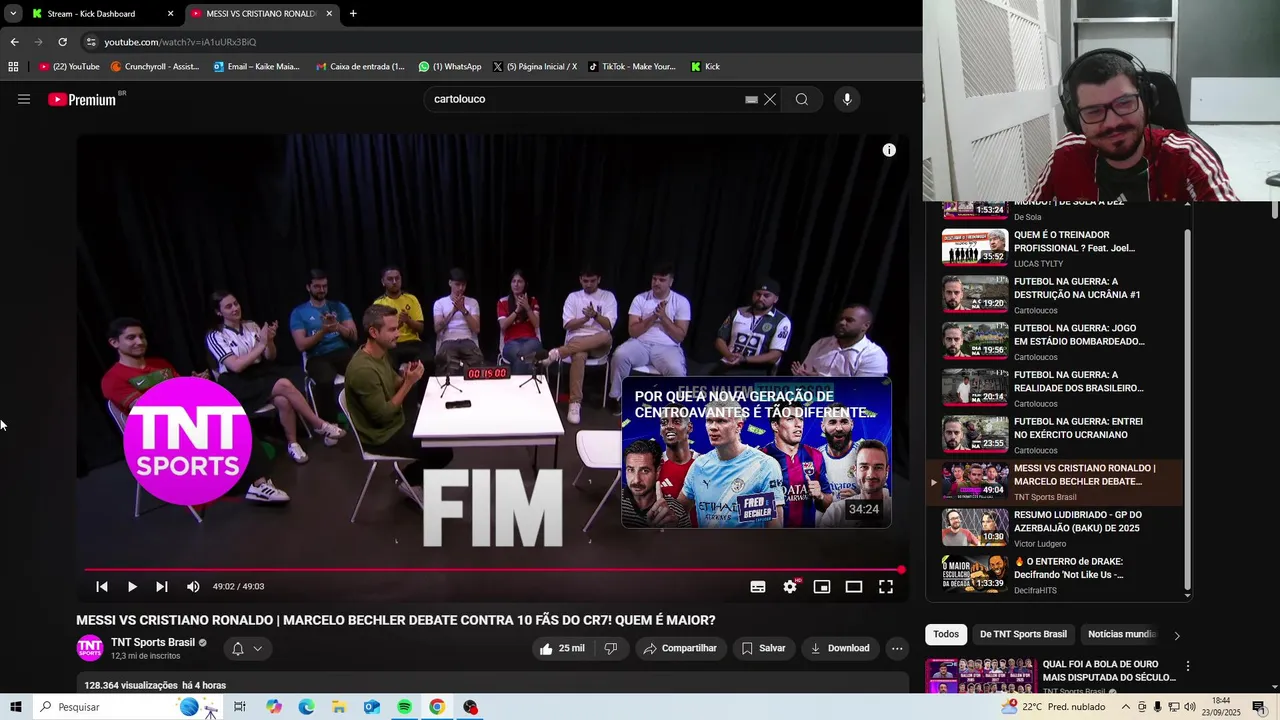Run search with magnifier button
The height and width of the screenshot is (720, 1280).
point(801,99)
